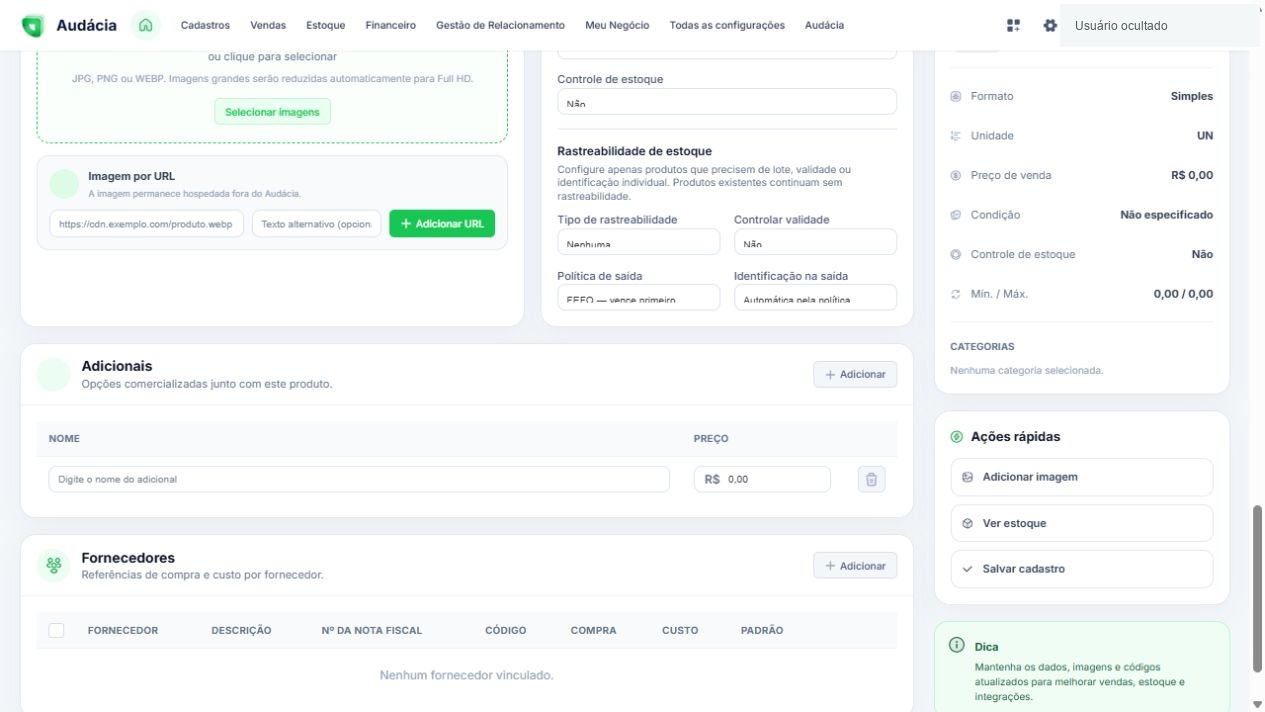This screenshot has width=1265, height=712.
Task: Open the Identificação na saída dropdown
Action: pyautogui.click(x=815, y=297)
